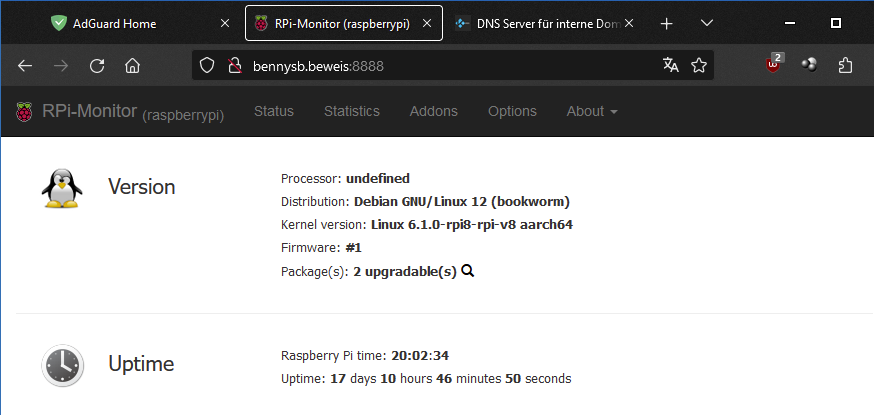Bookmark this page with the star icon
This screenshot has width=874, height=415.
point(698,66)
